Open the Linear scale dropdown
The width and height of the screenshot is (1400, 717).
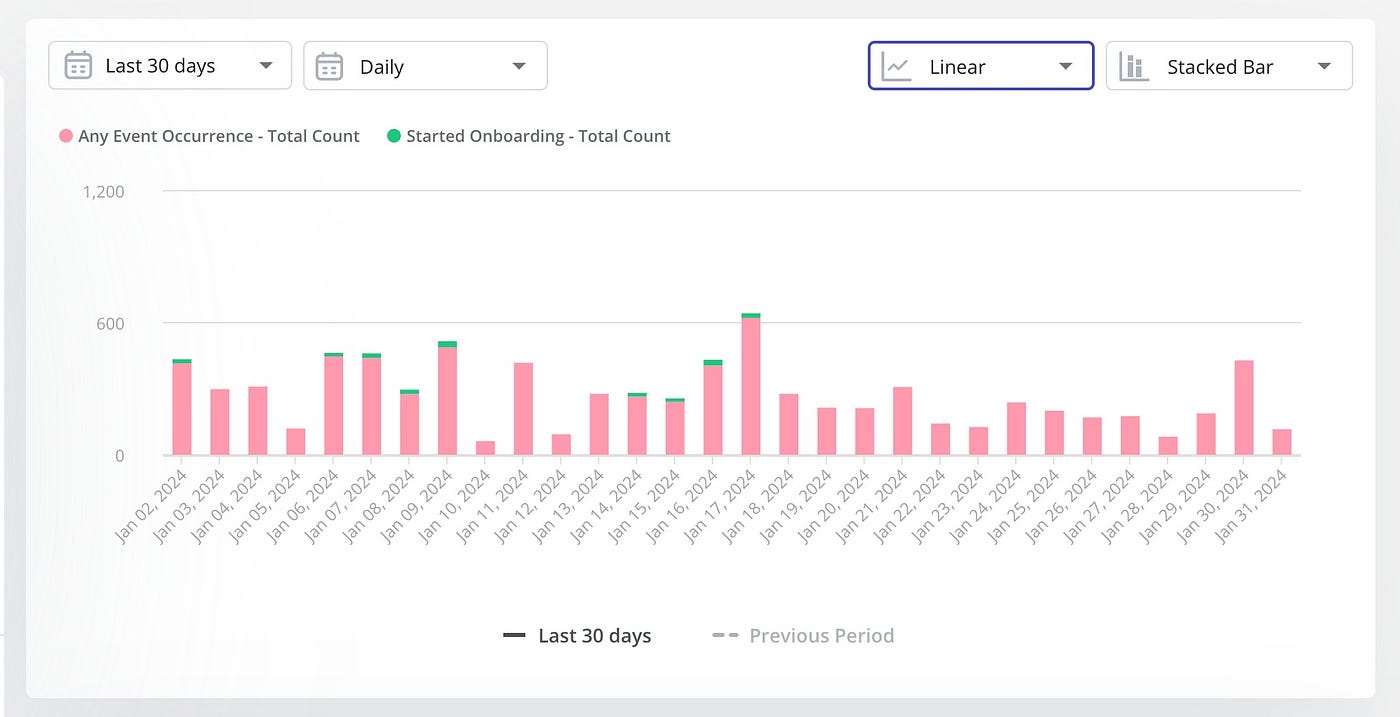(x=981, y=66)
